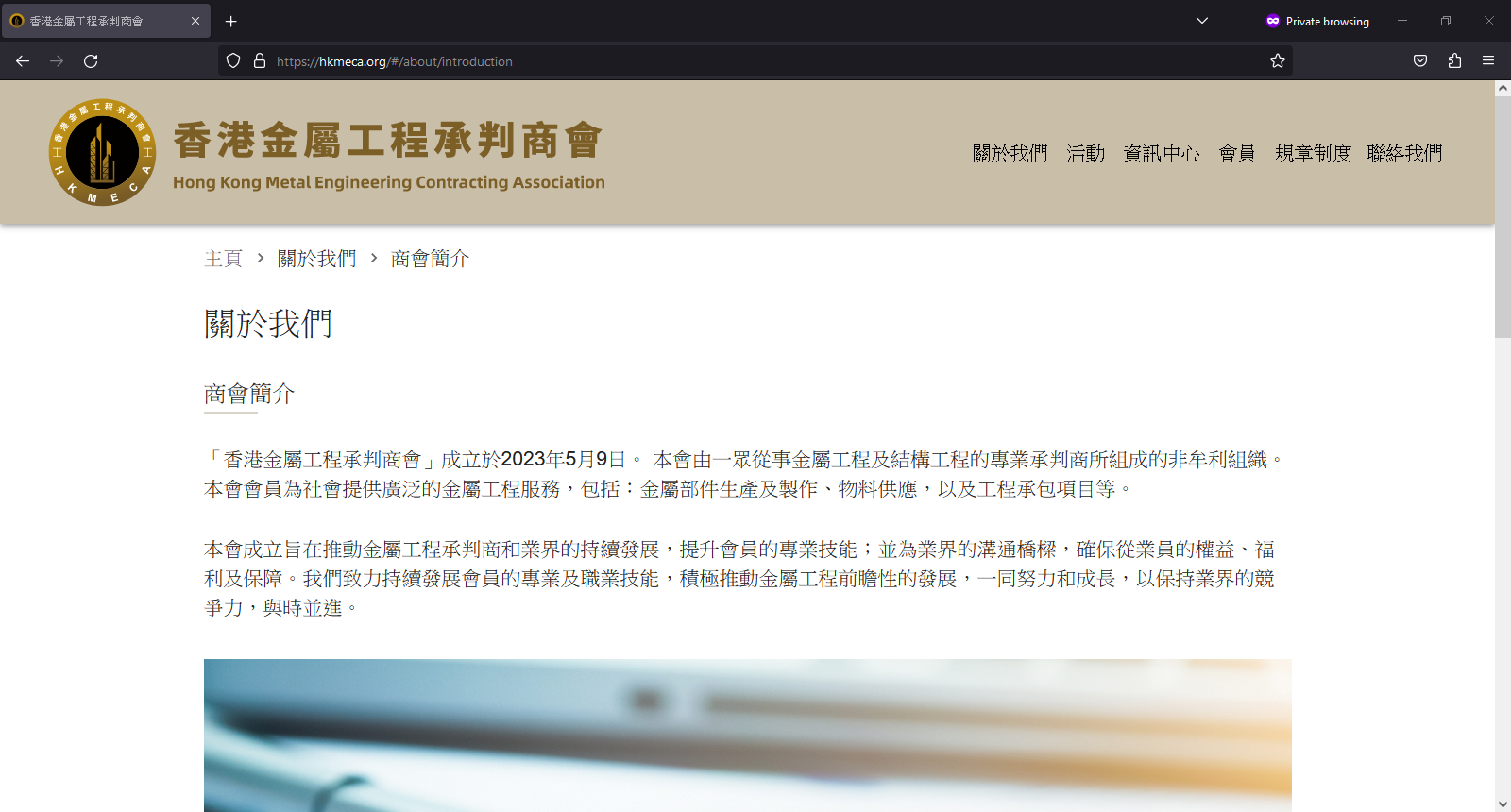Click the founding date 2023年5月9日 text
The height and width of the screenshot is (812, 1511).
point(563,460)
